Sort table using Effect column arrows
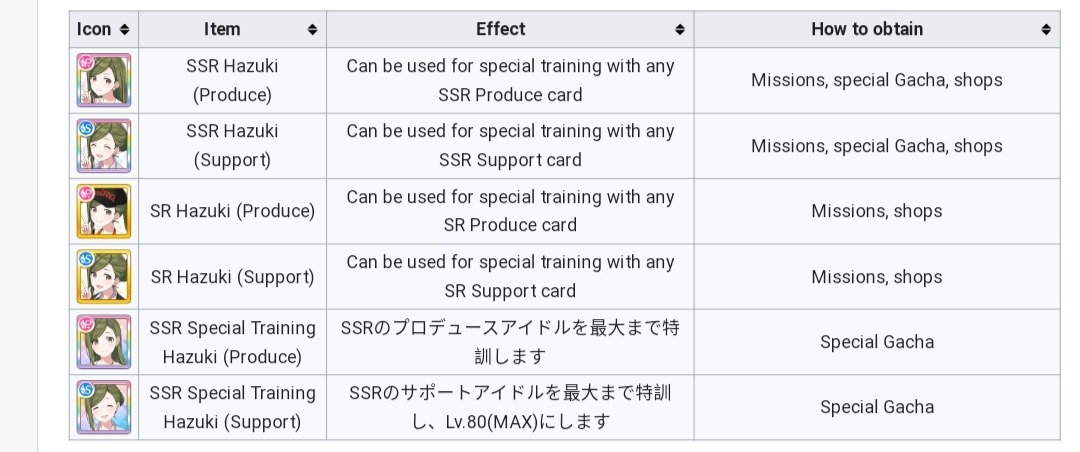 (680, 30)
